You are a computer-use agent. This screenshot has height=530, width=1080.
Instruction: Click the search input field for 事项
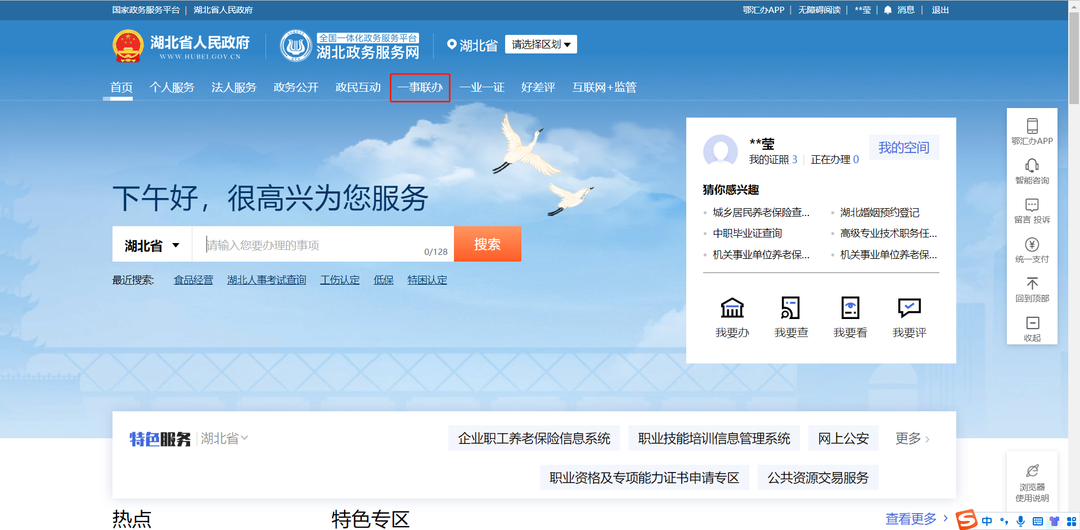click(x=310, y=245)
